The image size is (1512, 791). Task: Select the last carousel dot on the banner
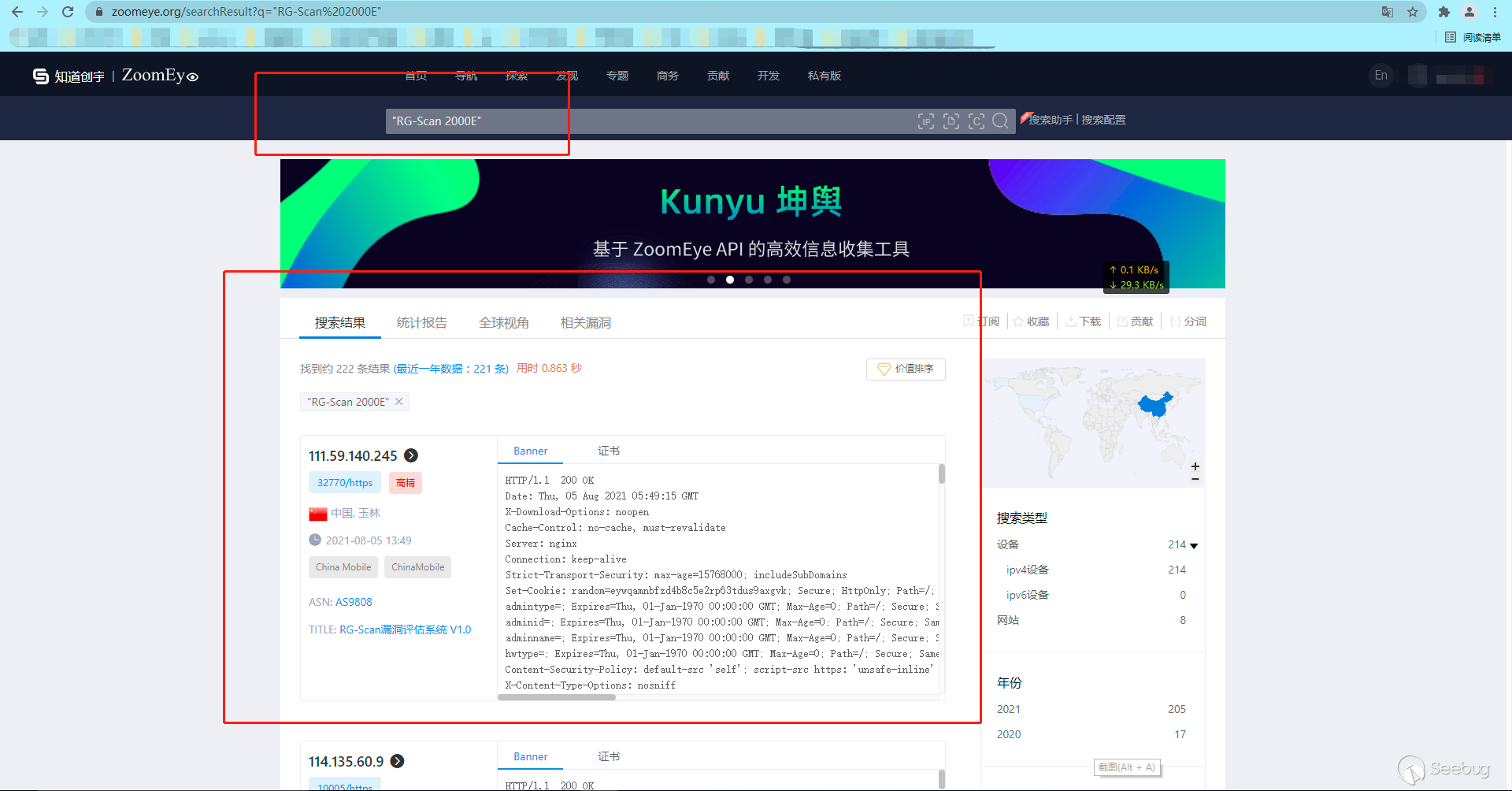coord(787,280)
